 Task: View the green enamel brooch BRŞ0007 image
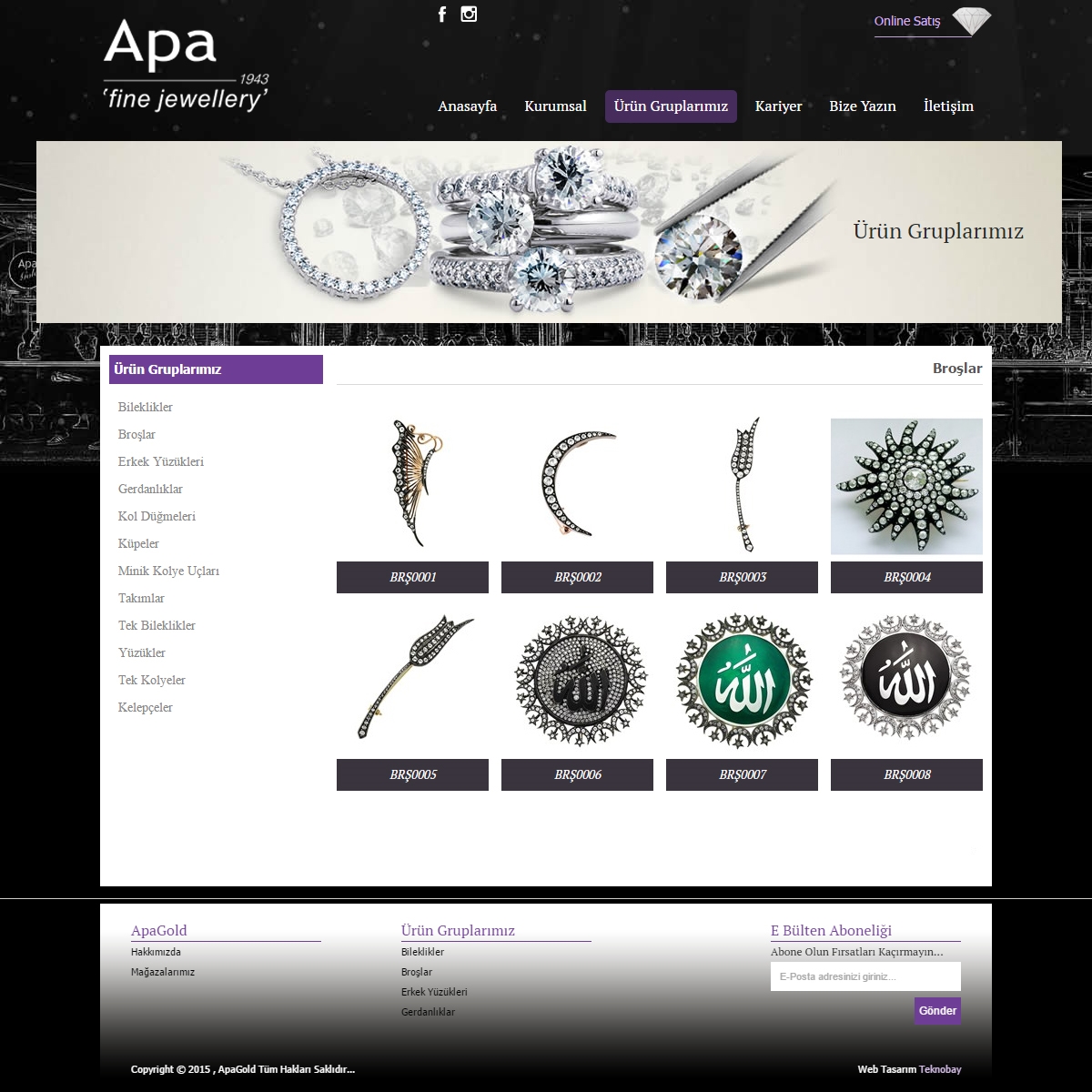pos(742,681)
